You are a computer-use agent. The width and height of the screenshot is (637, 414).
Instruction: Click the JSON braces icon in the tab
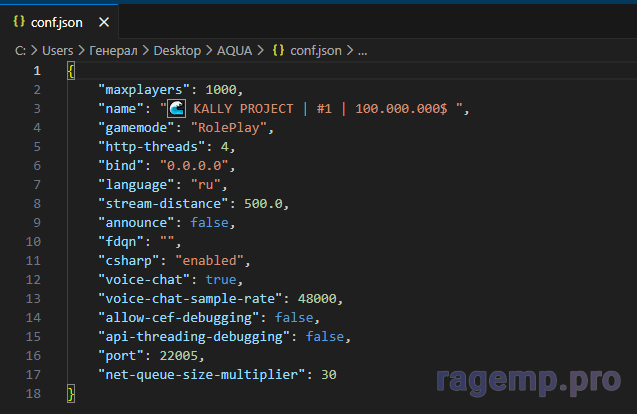(19, 21)
